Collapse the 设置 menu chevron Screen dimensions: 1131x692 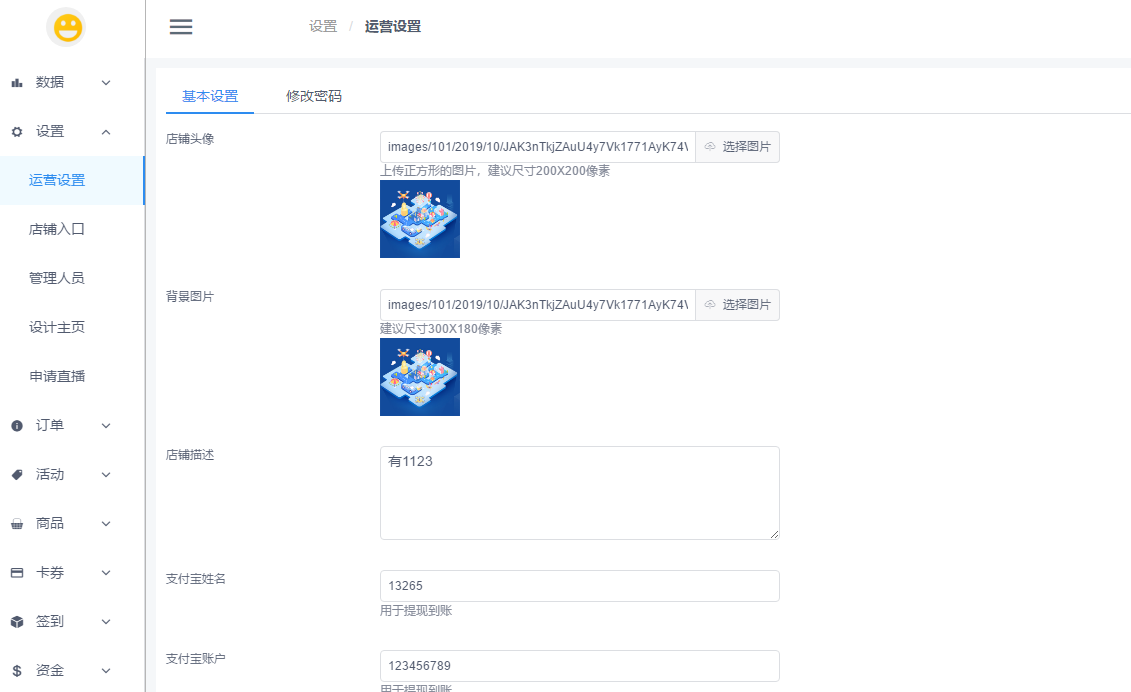tap(106, 132)
